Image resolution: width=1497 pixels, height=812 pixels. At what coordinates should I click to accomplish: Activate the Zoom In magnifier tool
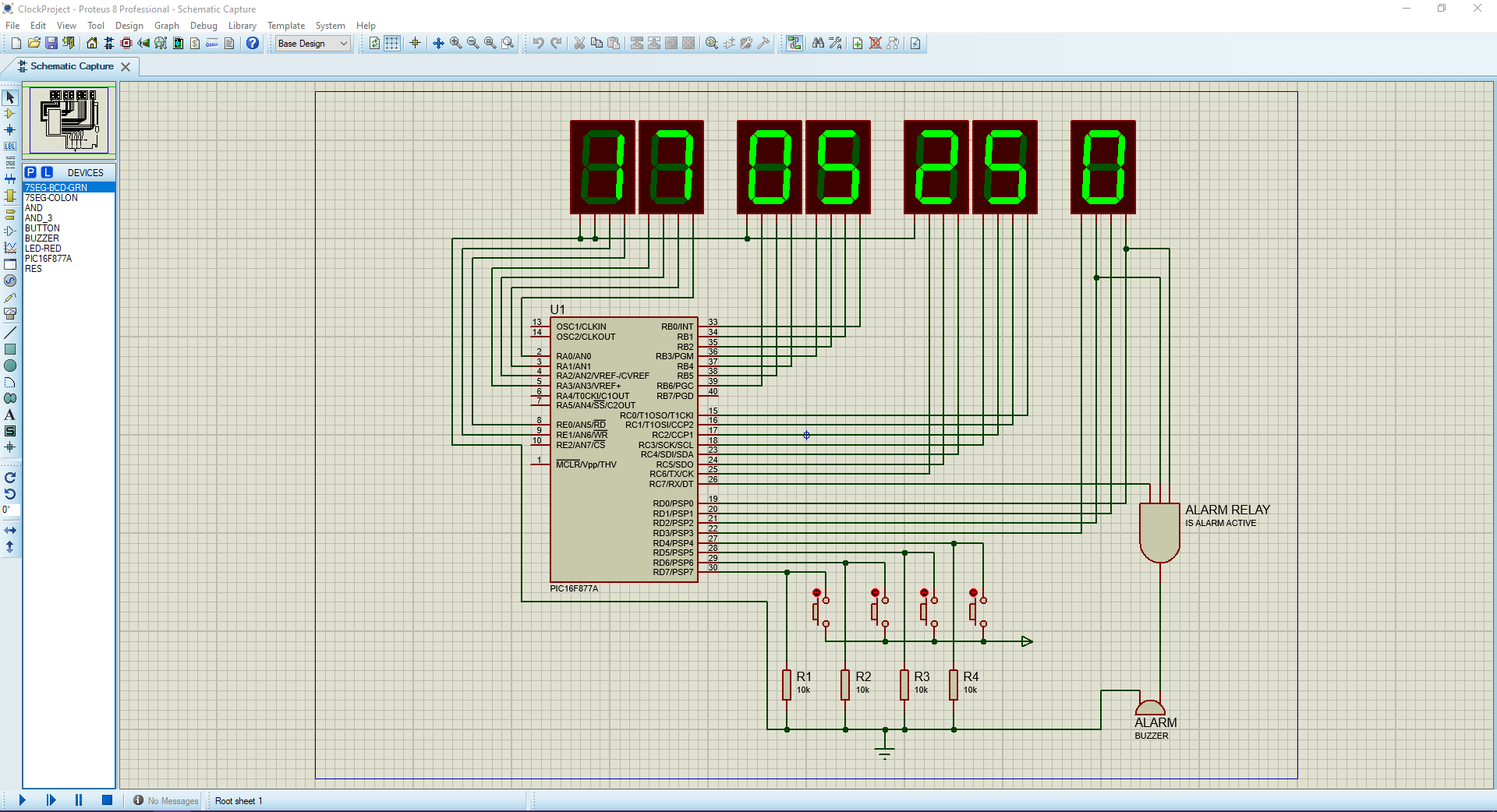pyautogui.click(x=456, y=43)
